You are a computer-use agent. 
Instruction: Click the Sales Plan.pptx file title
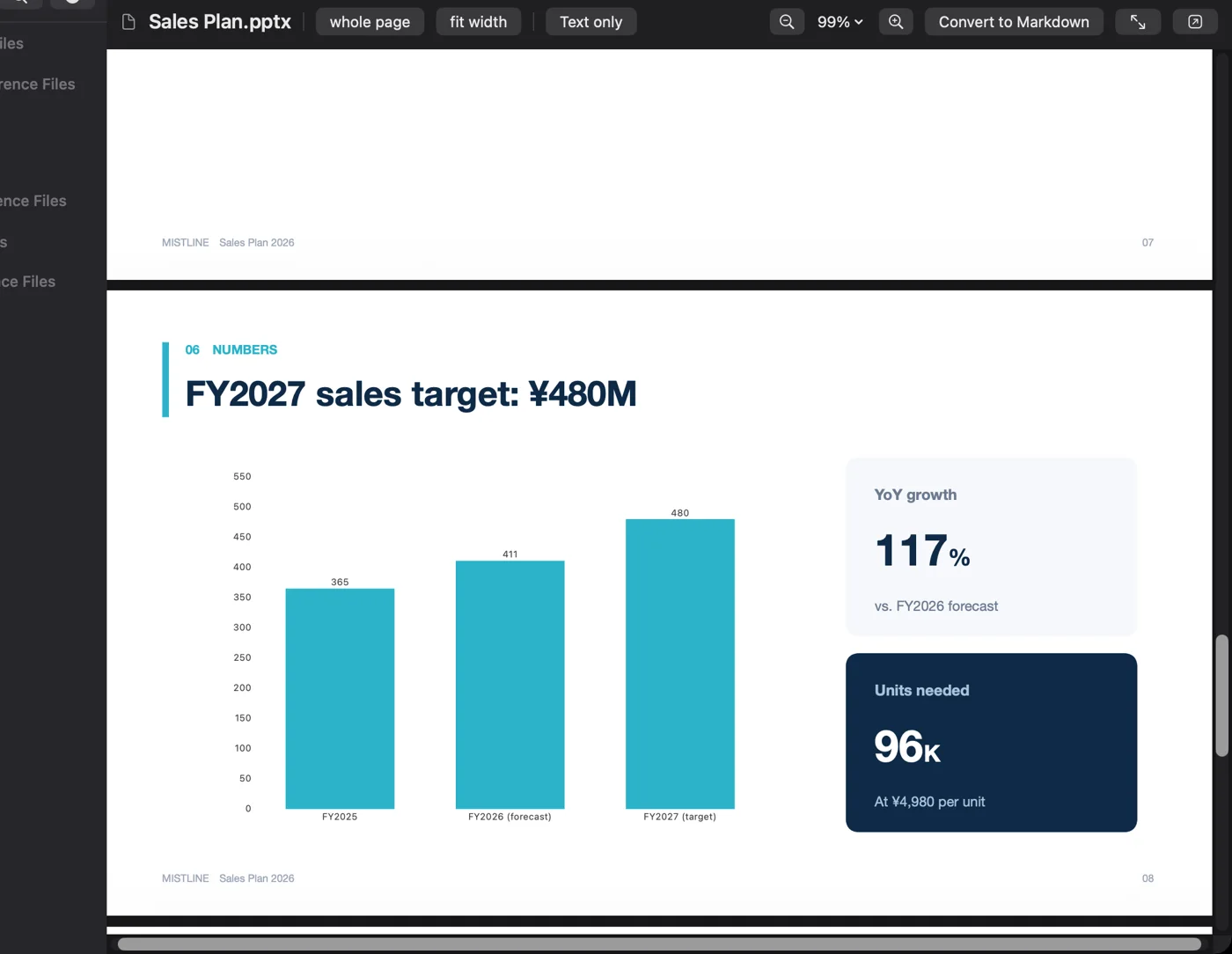[x=219, y=22]
